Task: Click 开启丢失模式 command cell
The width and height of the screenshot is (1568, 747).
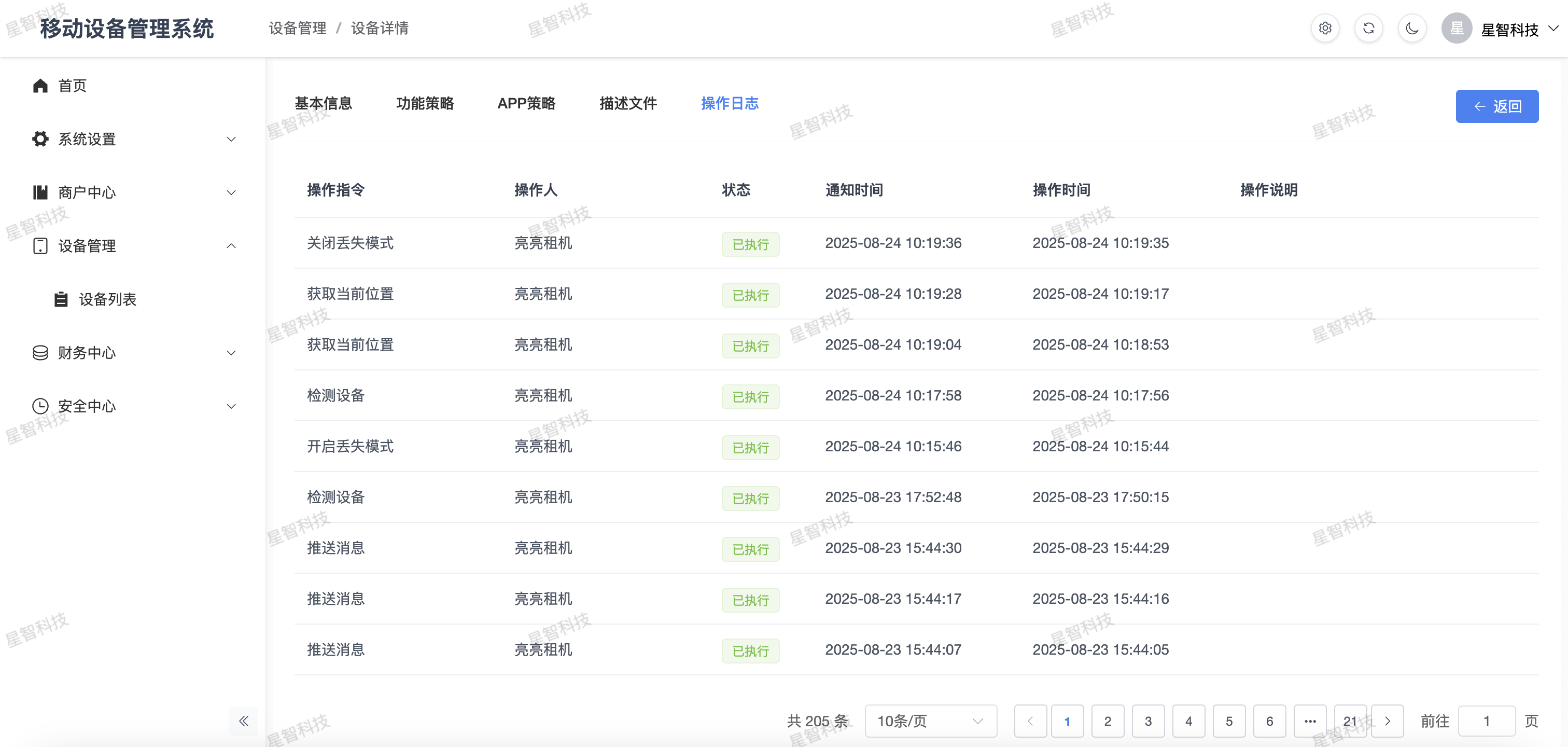Action: pyautogui.click(x=350, y=446)
